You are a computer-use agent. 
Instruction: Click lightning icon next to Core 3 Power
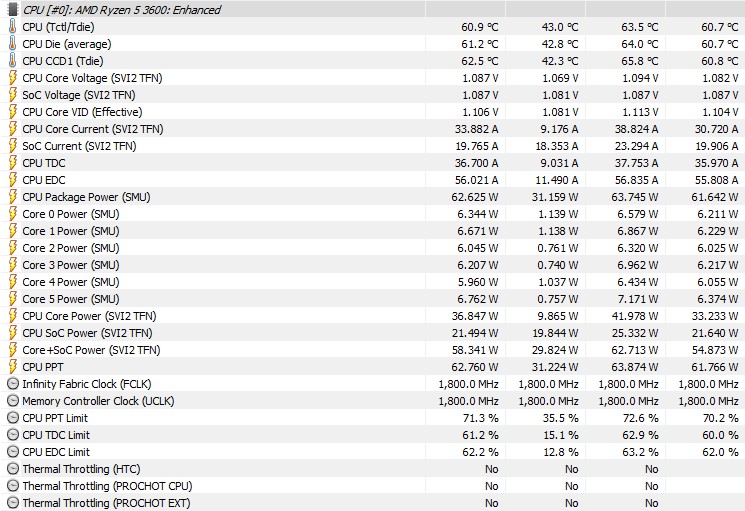click(13, 265)
